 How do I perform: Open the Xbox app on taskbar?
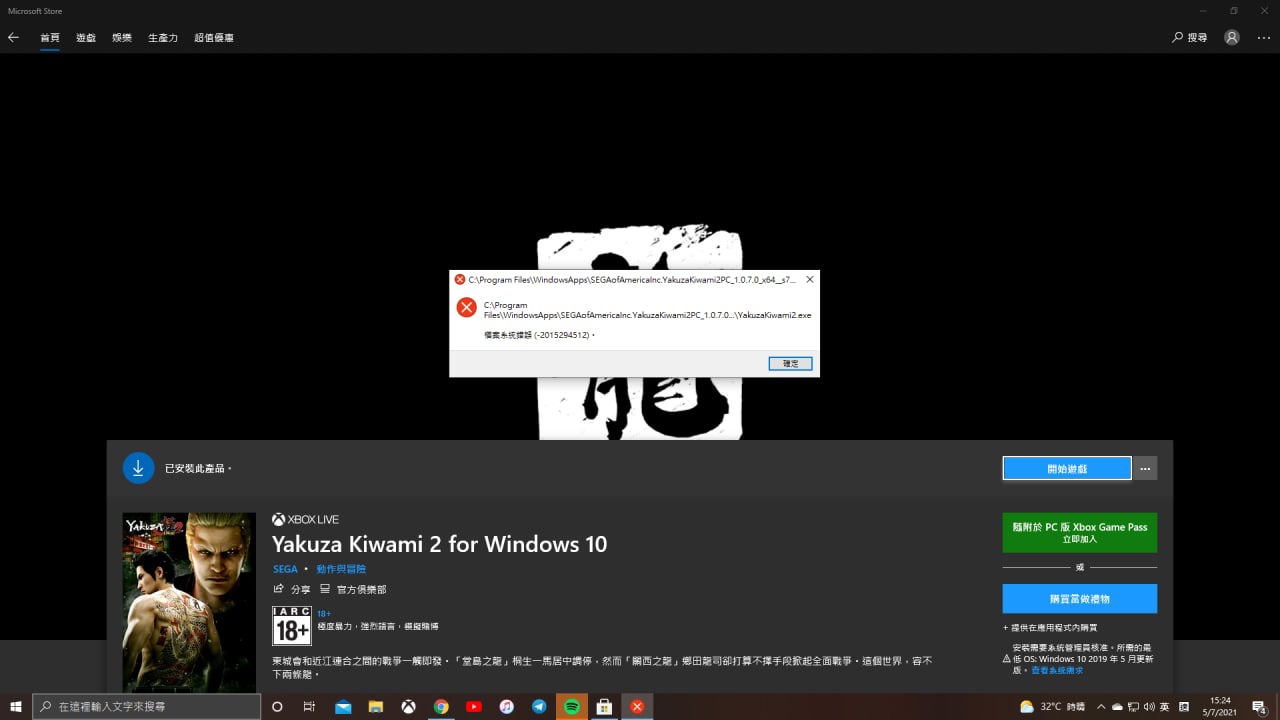[x=408, y=706]
